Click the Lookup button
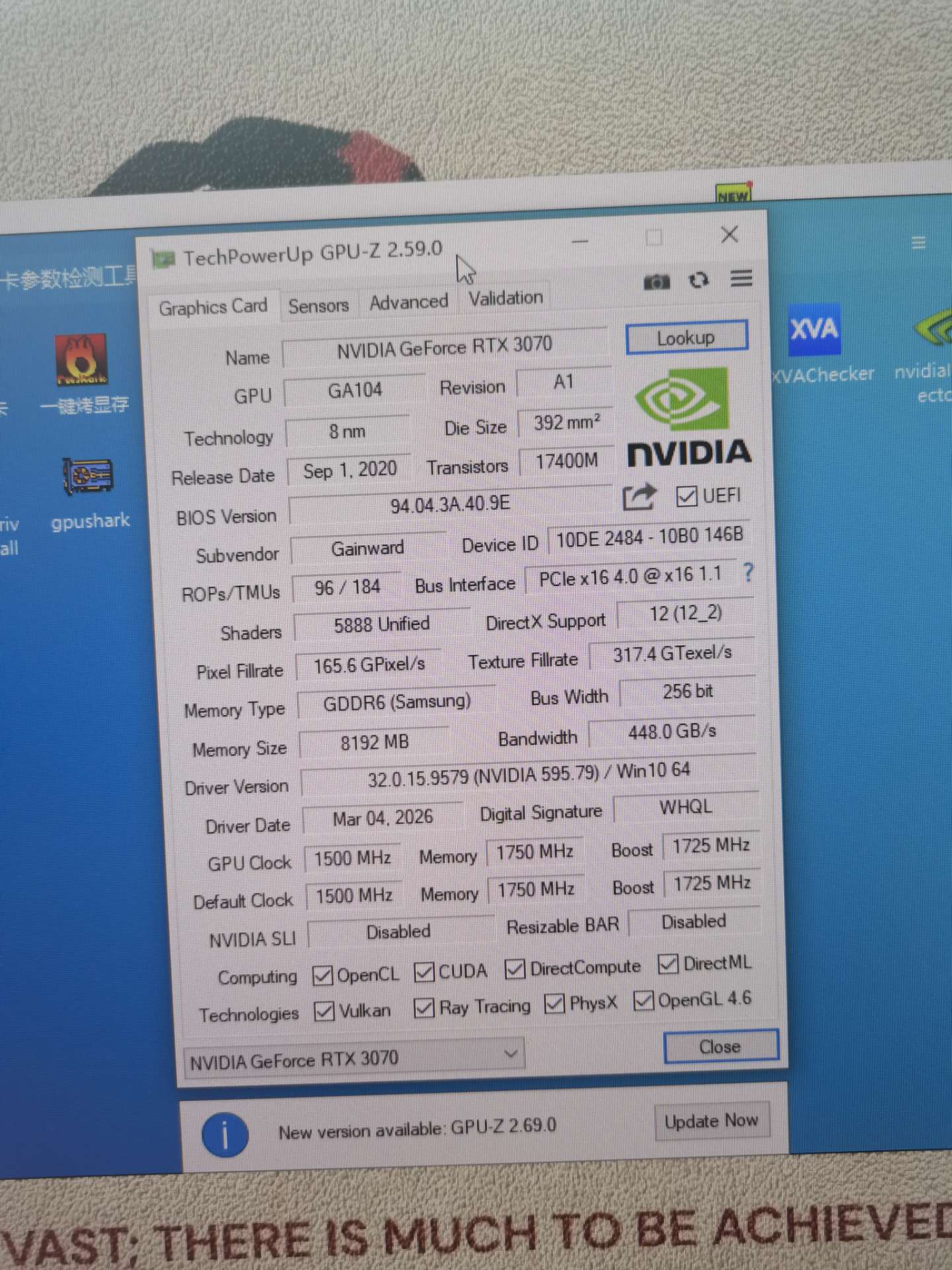The height and width of the screenshot is (1270, 952). (x=686, y=338)
